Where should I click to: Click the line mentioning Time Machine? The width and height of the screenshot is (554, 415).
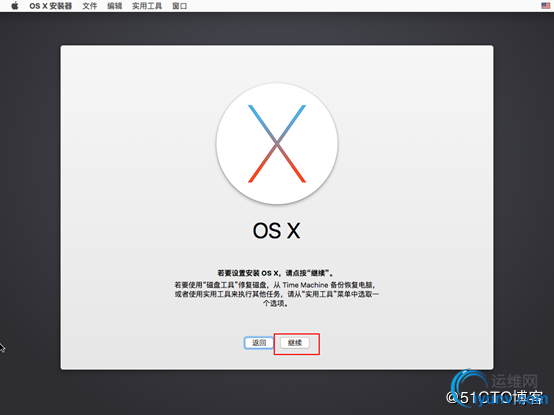click(275, 285)
